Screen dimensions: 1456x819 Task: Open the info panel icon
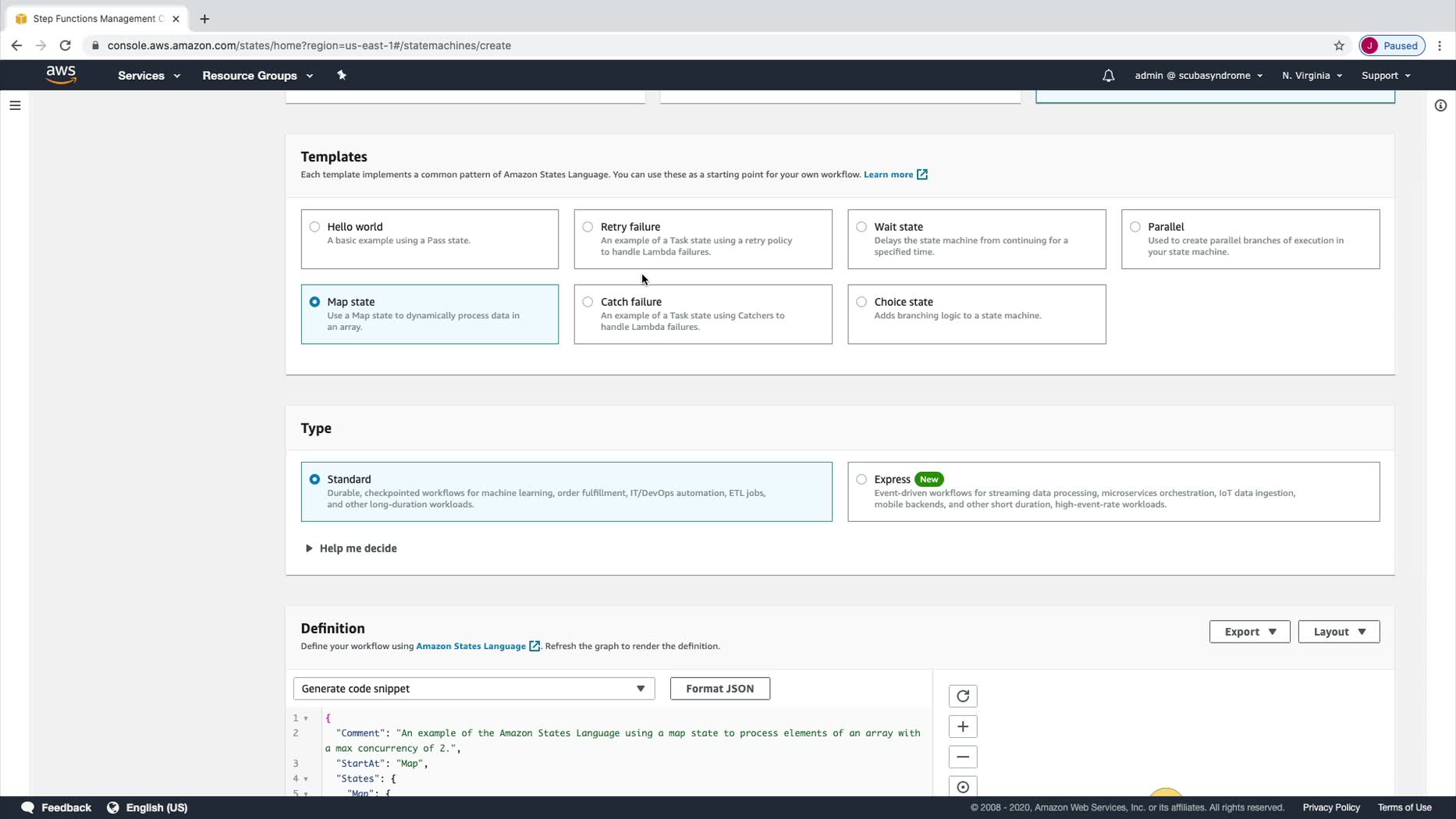tap(1440, 105)
